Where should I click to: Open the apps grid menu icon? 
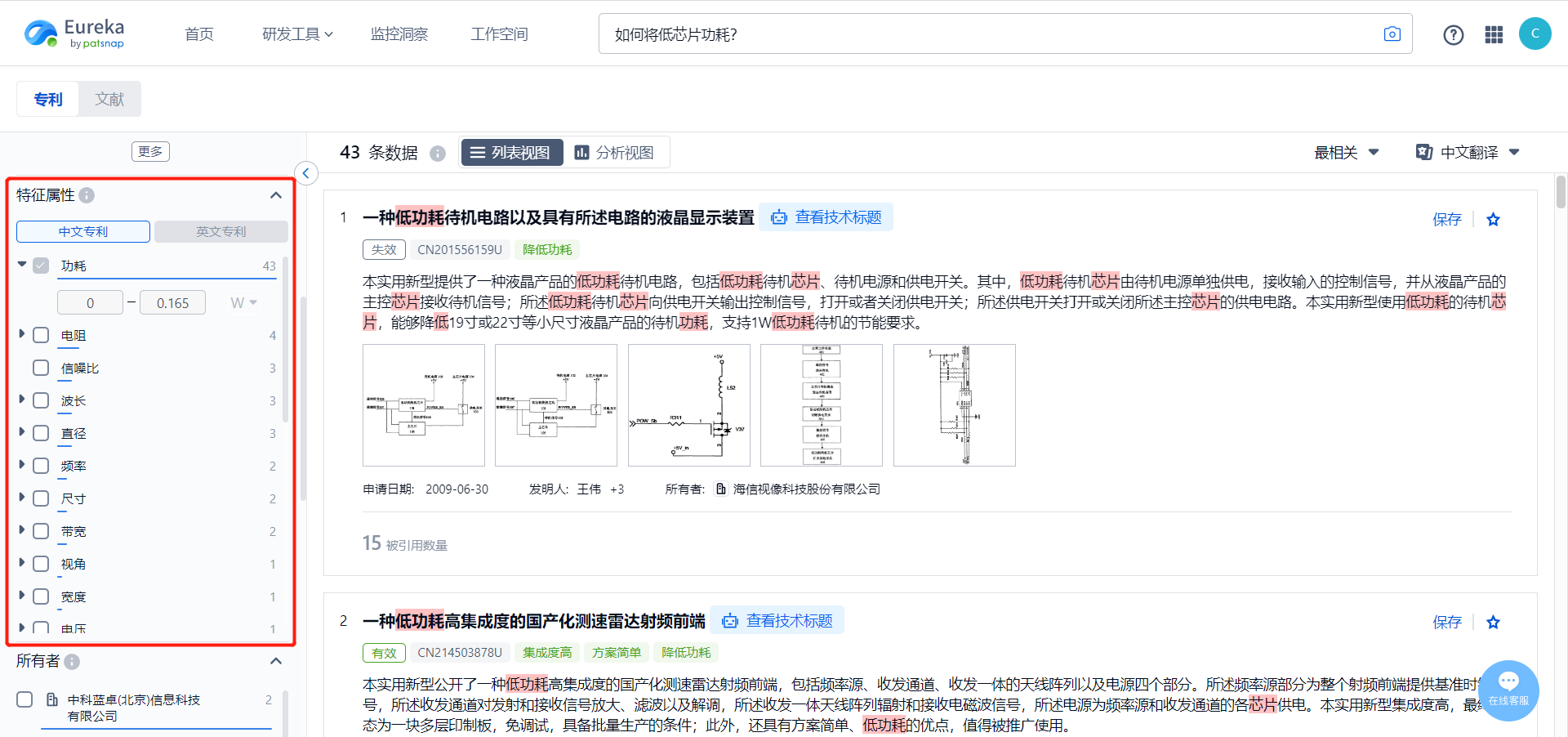point(1494,34)
